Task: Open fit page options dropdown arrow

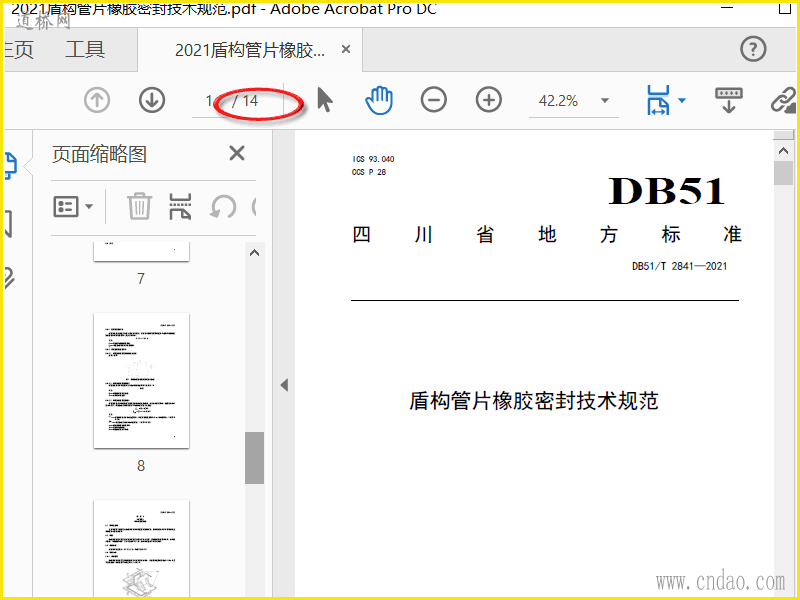Action: 682,101
